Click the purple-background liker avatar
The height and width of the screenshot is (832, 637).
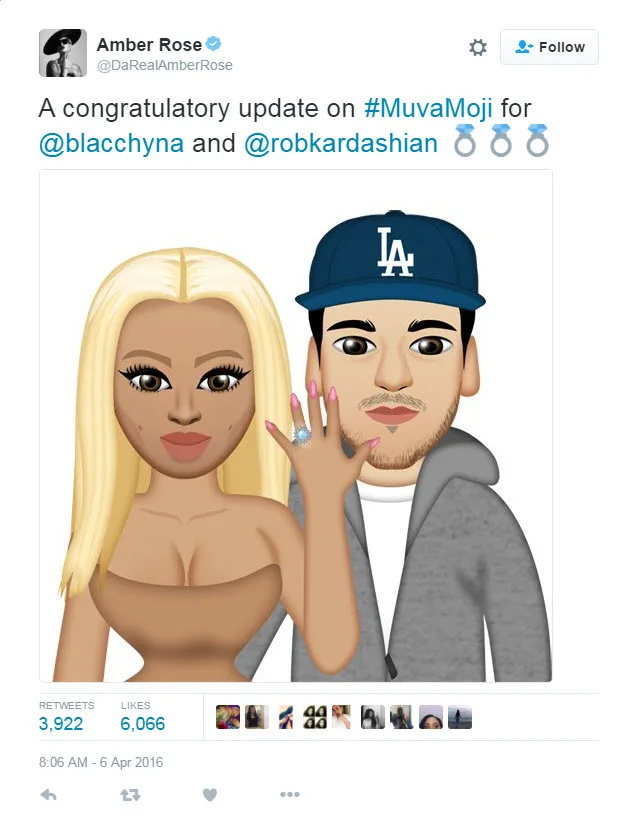click(431, 717)
